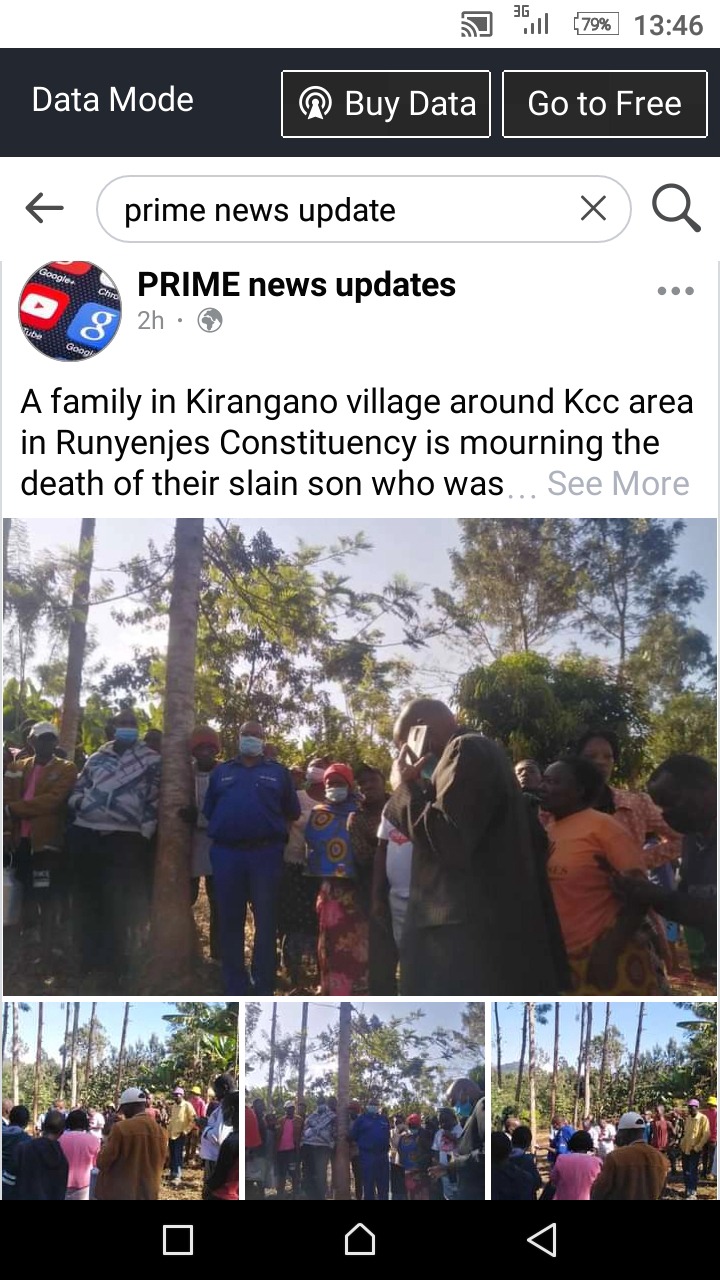Tap the magnifying glass search icon
The image size is (720, 1280).
click(x=676, y=208)
